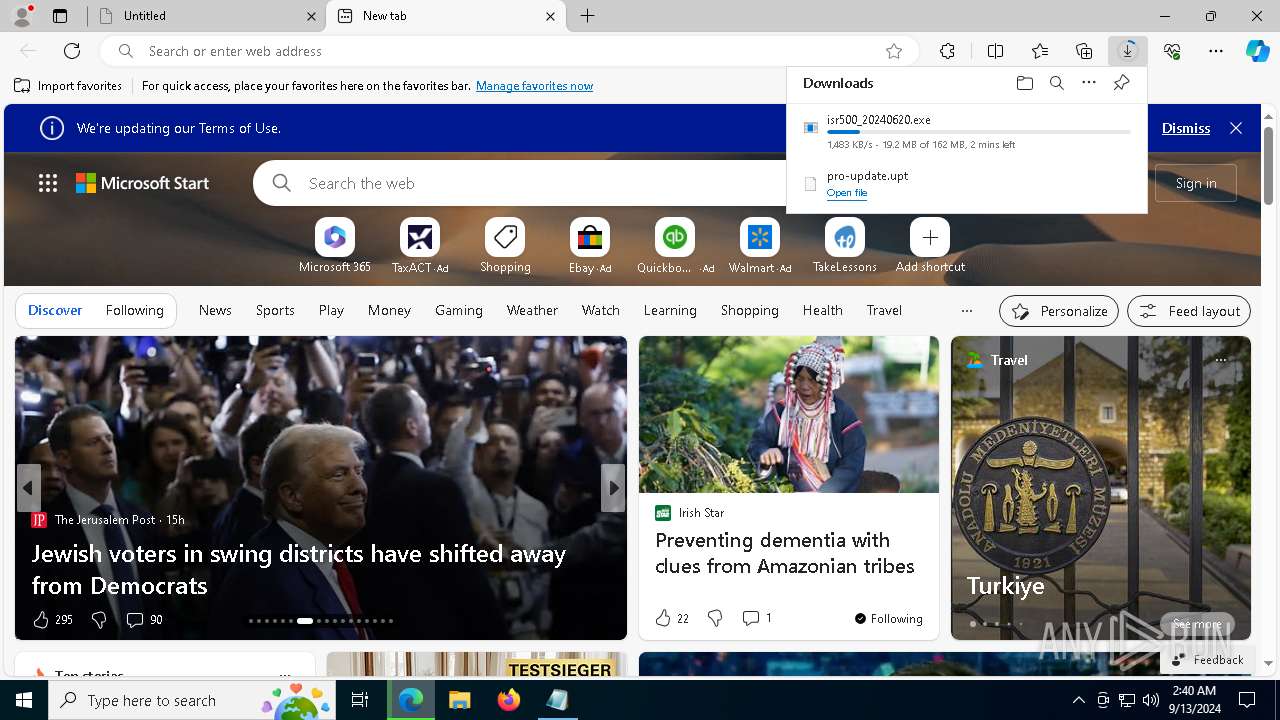
Task: Open the Shopping shortcut tile
Action: point(505,245)
